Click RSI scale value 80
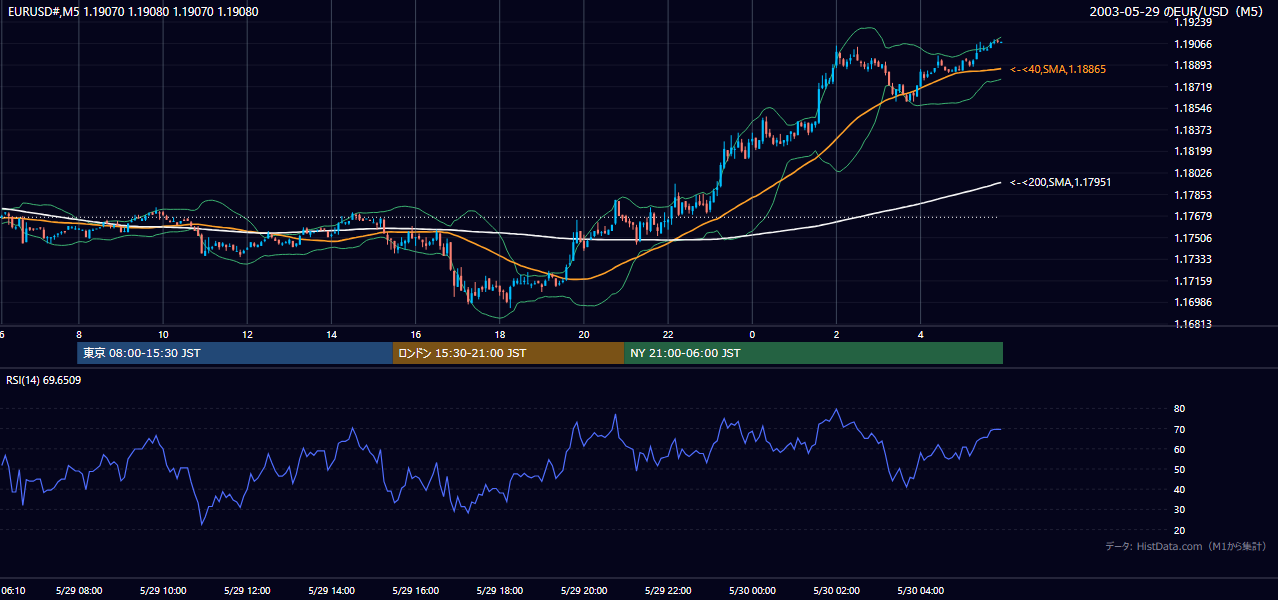The image size is (1278, 600). pyautogui.click(x=1179, y=409)
